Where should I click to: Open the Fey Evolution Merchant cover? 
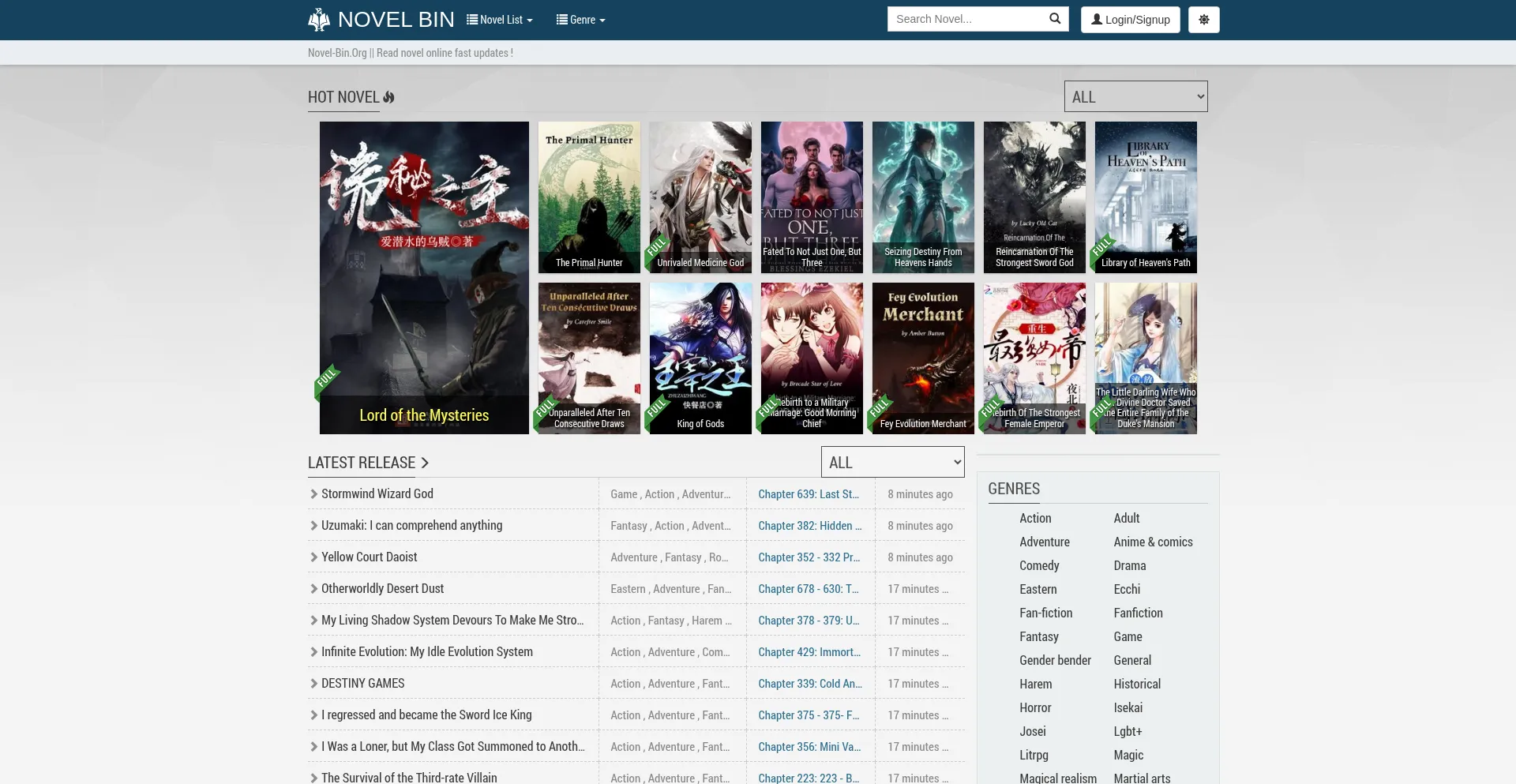click(923, 358)
